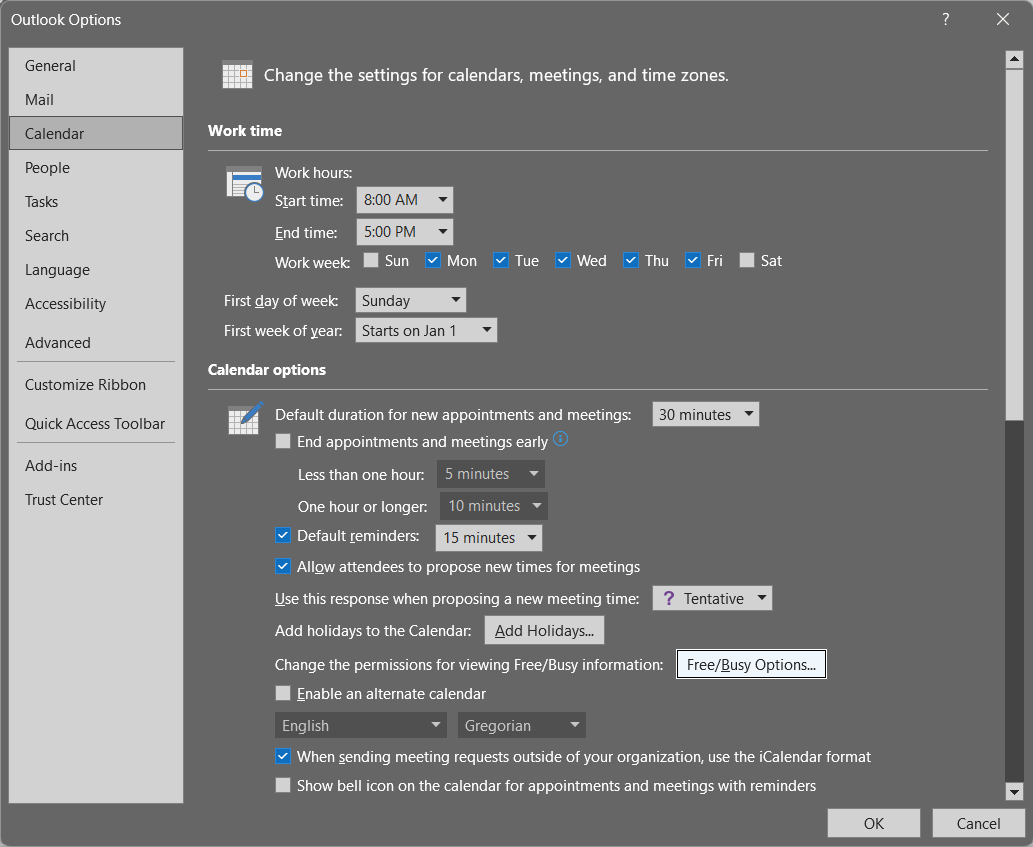The width and height of the screenshot is (1033, 847).
Task: Open the Search options page
Action: coord(96,235)
